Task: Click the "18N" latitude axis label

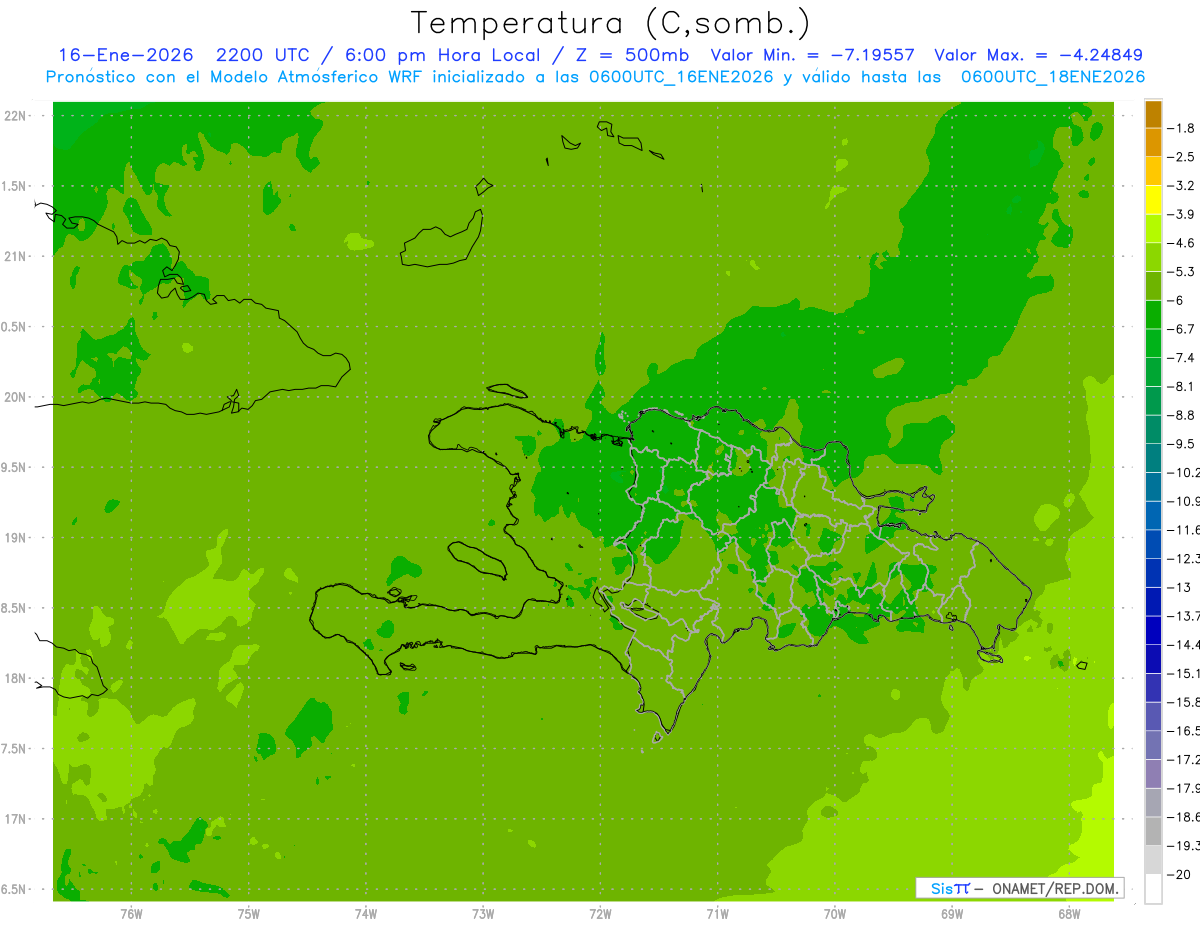Action: point(16,679)
